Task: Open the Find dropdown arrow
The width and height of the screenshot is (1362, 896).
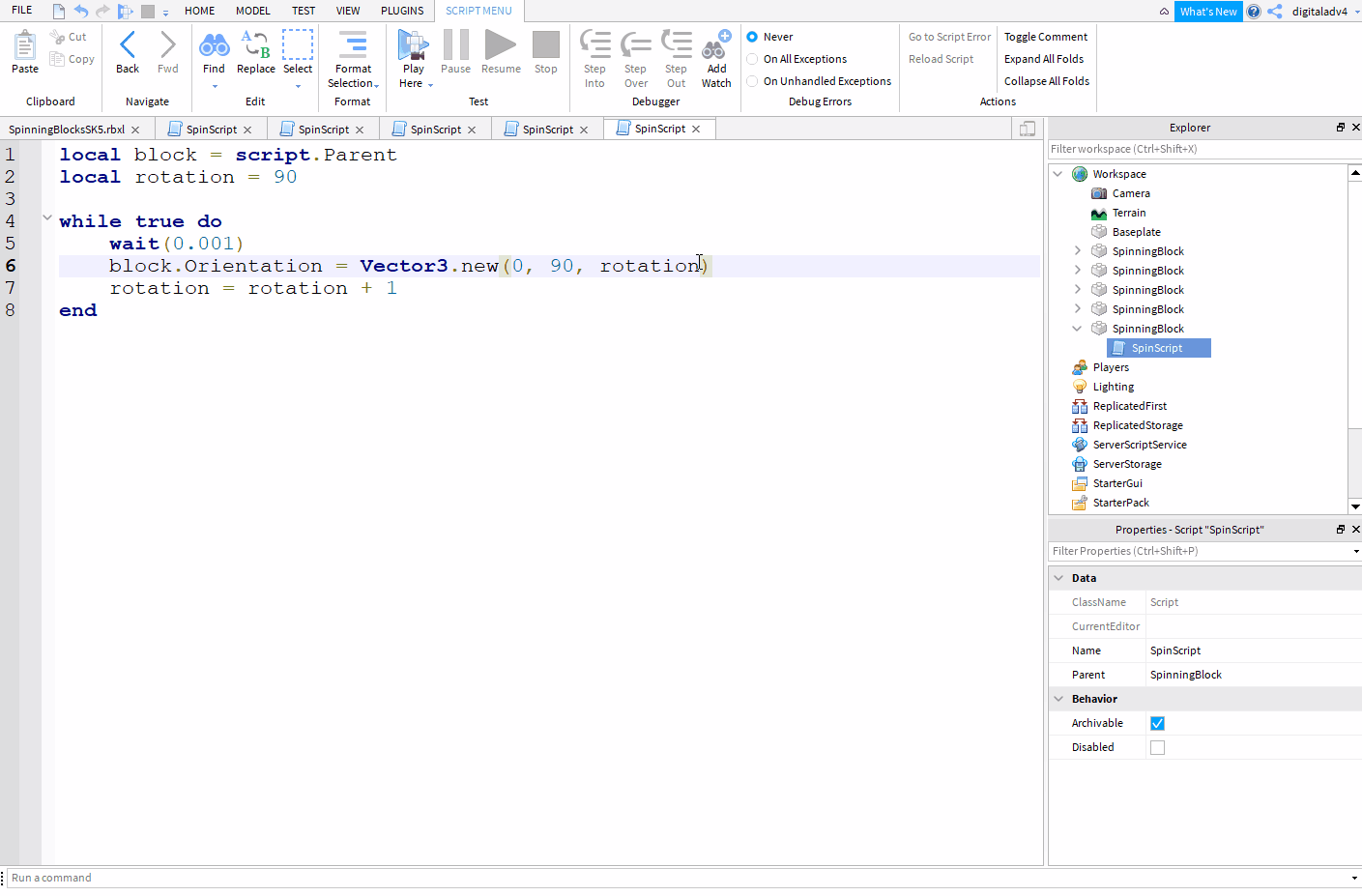Action: 215,86
